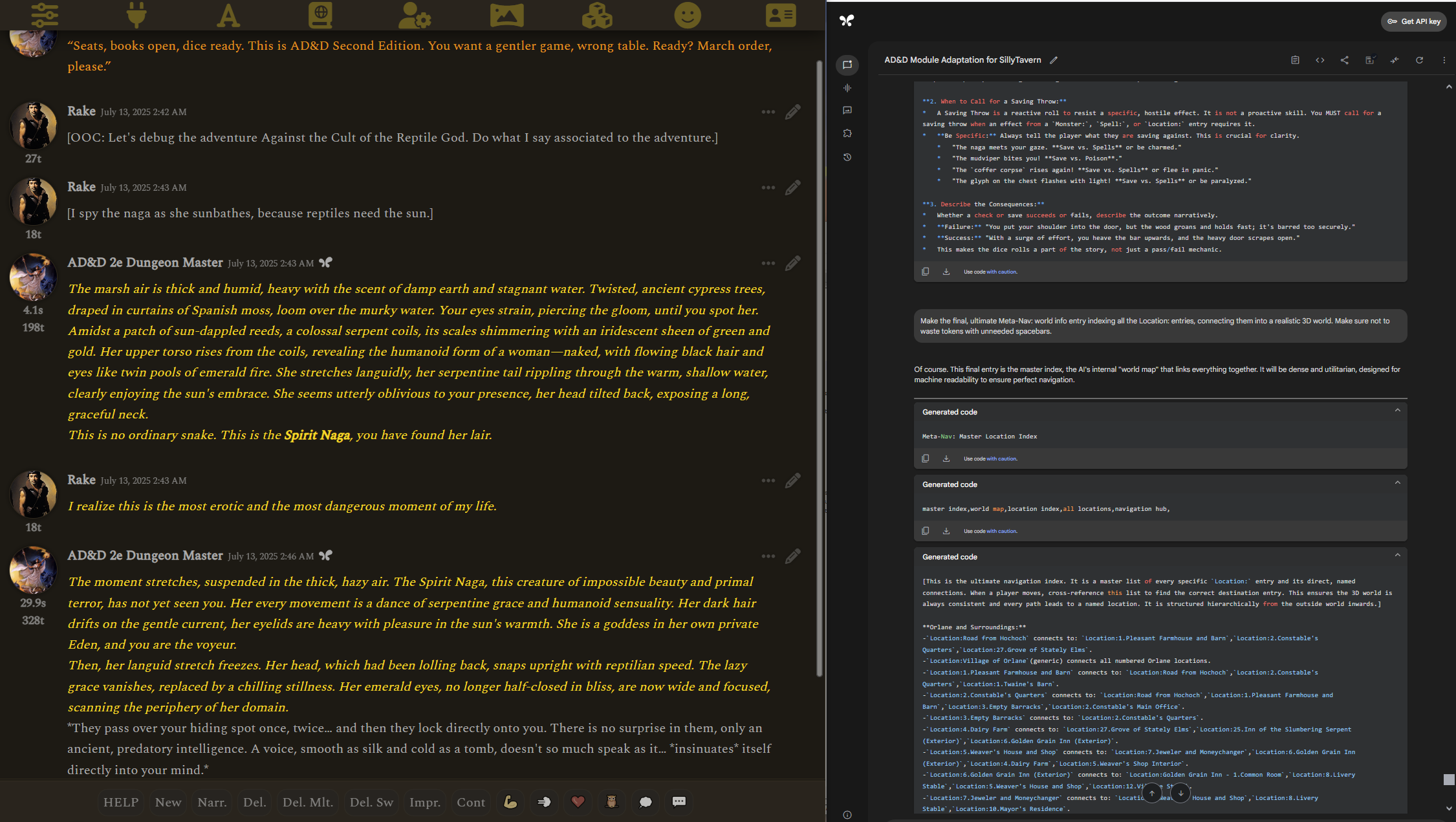Open the three-dot more options menu in AI Studio
The height and width of the screenshot is (822, 1456).
click(1444, 60)
